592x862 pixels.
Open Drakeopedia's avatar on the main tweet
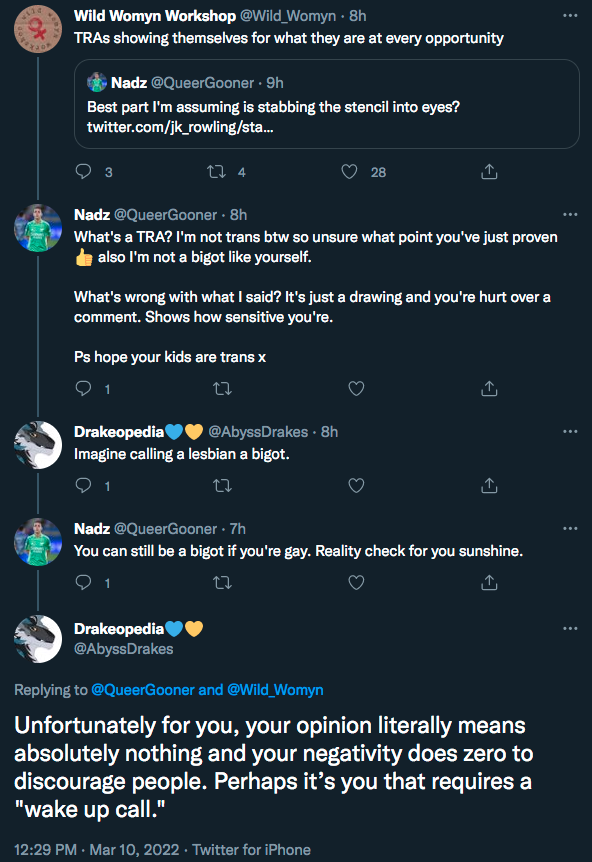pos(38,639)
